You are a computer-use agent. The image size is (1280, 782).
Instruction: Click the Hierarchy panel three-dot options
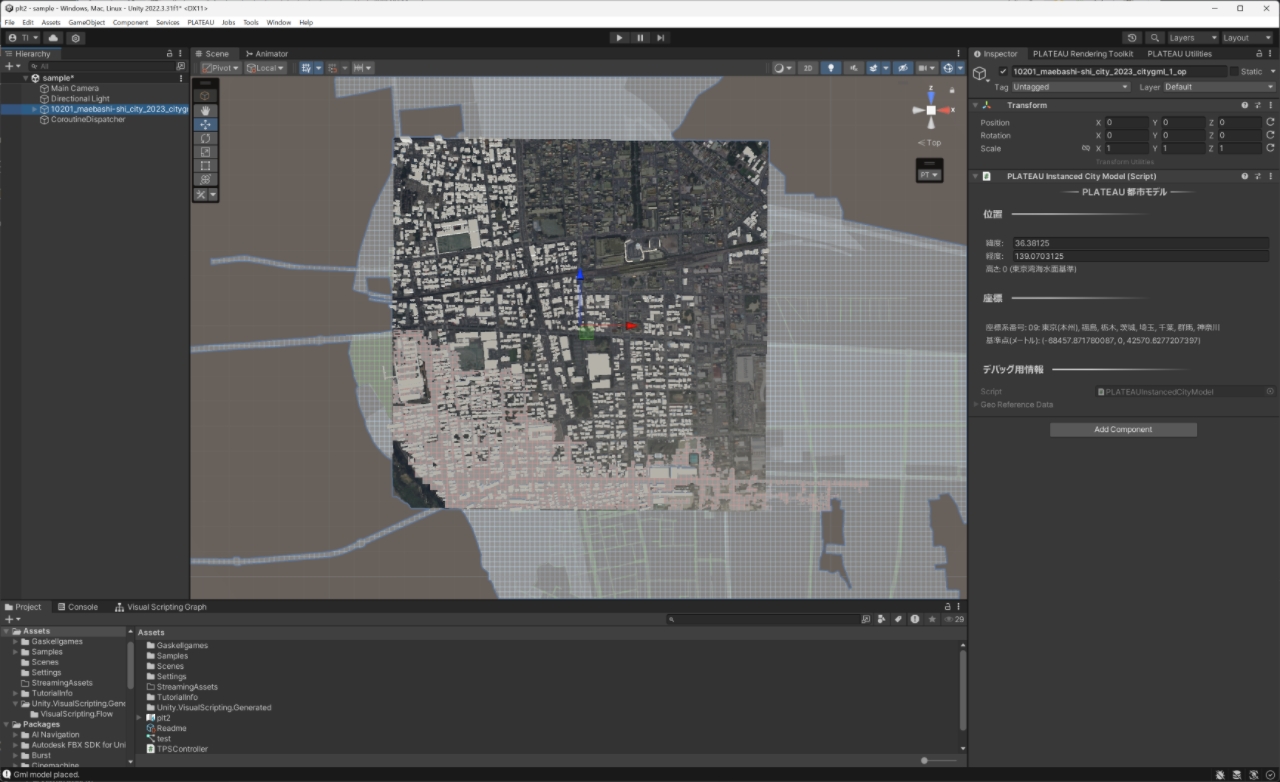(181, 54)
